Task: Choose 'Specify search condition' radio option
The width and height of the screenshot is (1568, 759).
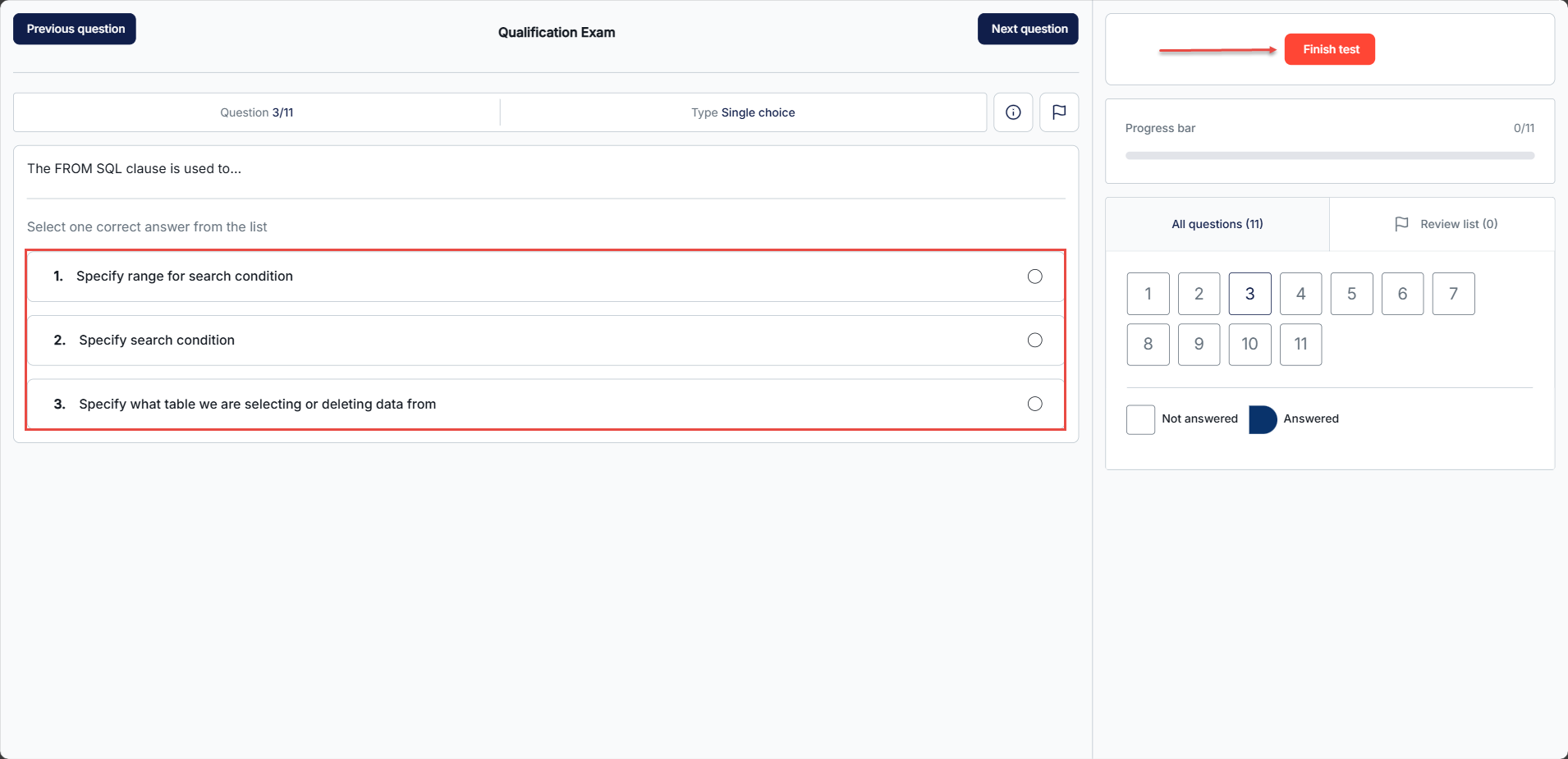Action: (1034, 341)
